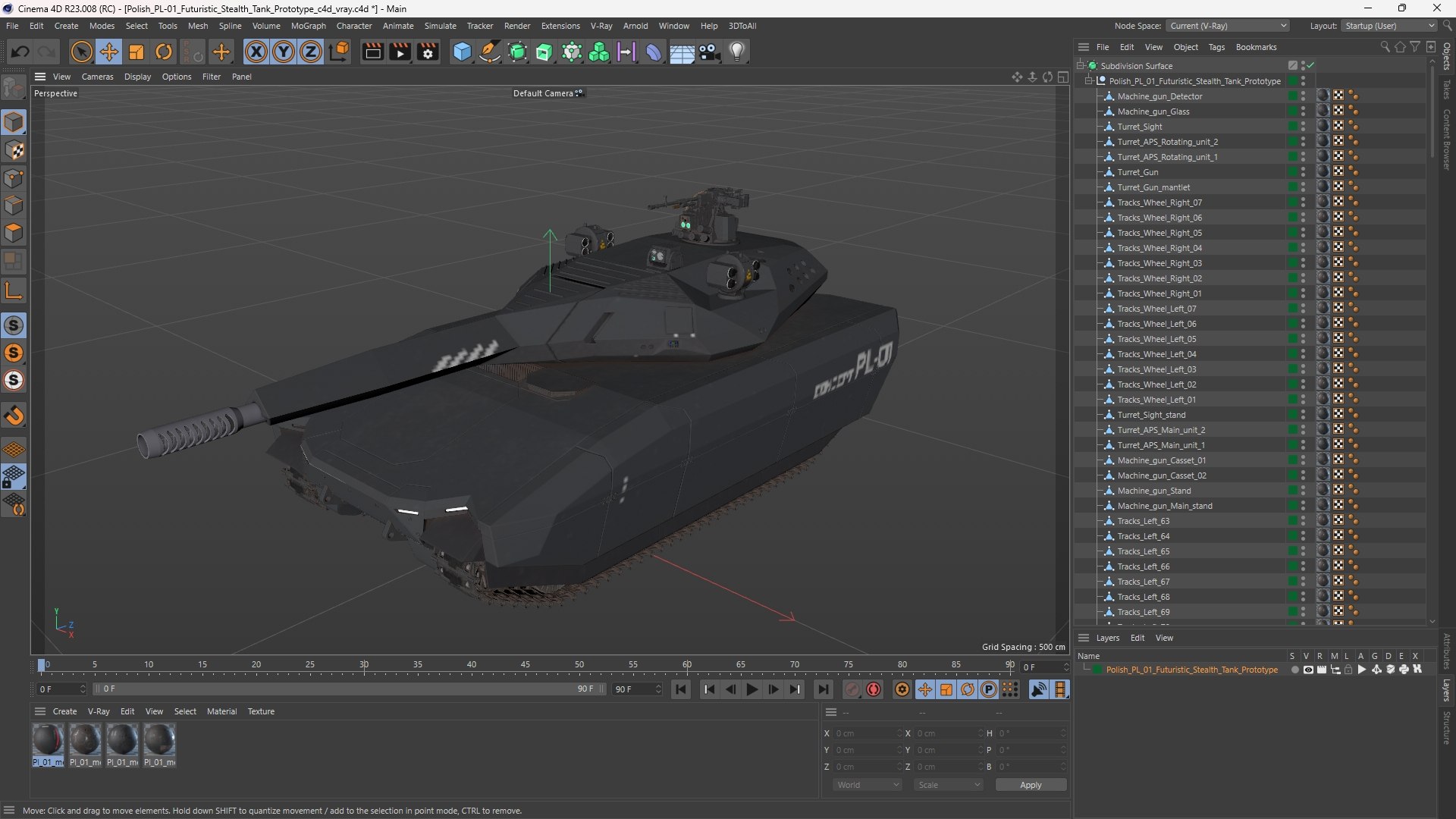Enable Texture mode checkered icon
Screen dimensions: 1456x819
pyautogui.click(x=14, y=150)
